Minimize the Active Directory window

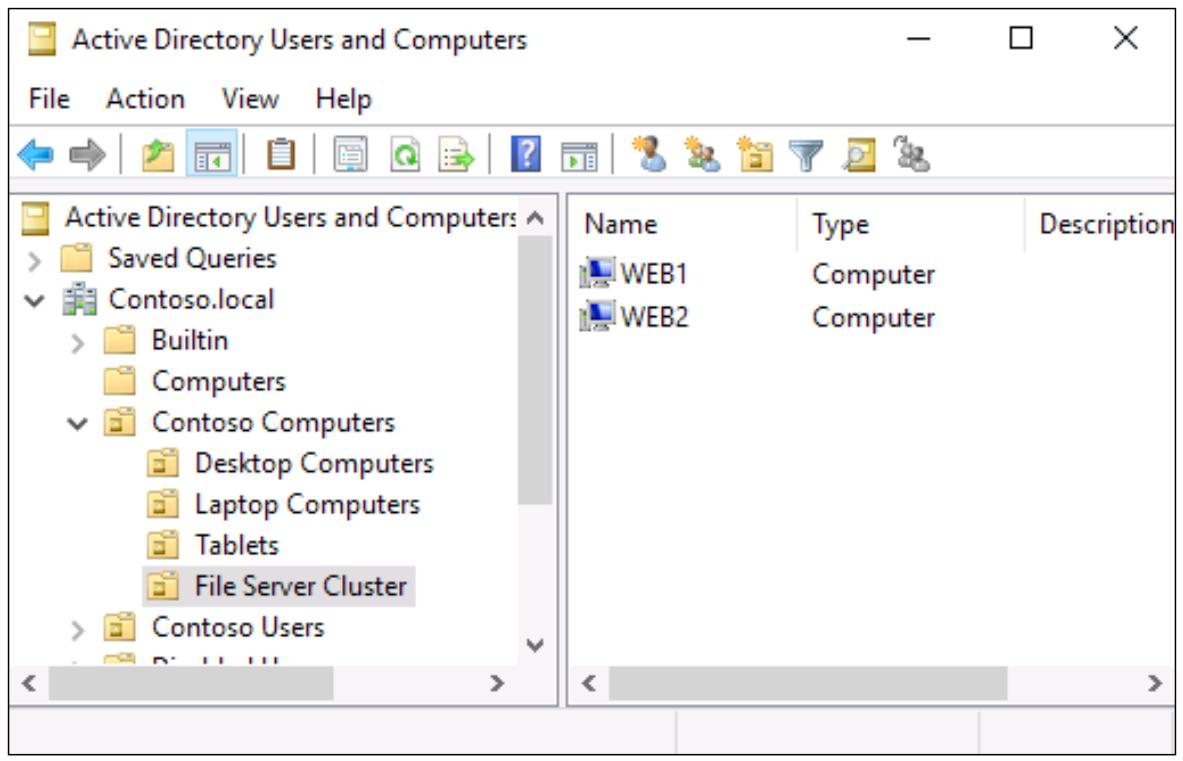(918, 38)
